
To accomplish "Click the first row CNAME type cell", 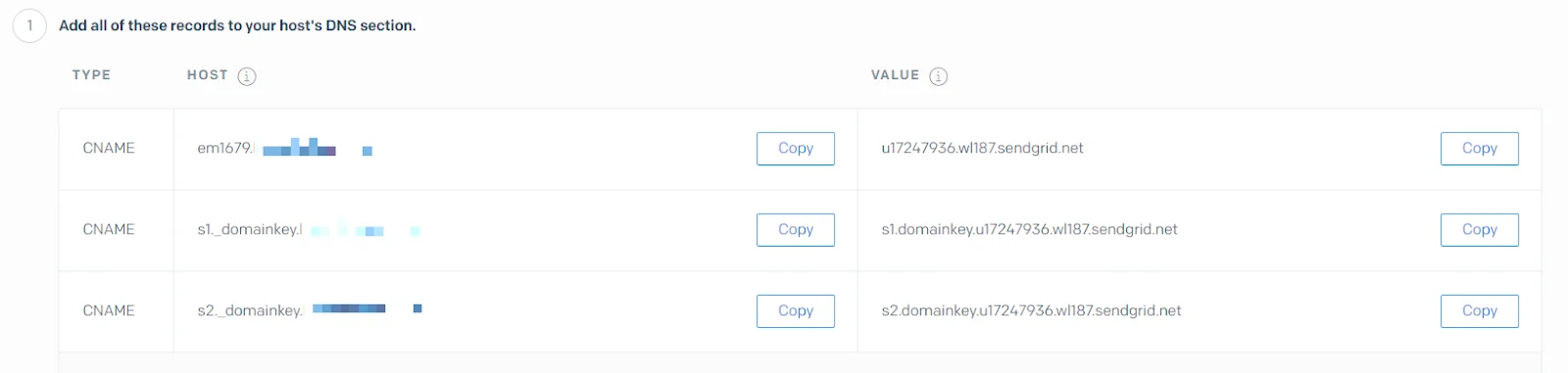I will click(x=109, y=149).
